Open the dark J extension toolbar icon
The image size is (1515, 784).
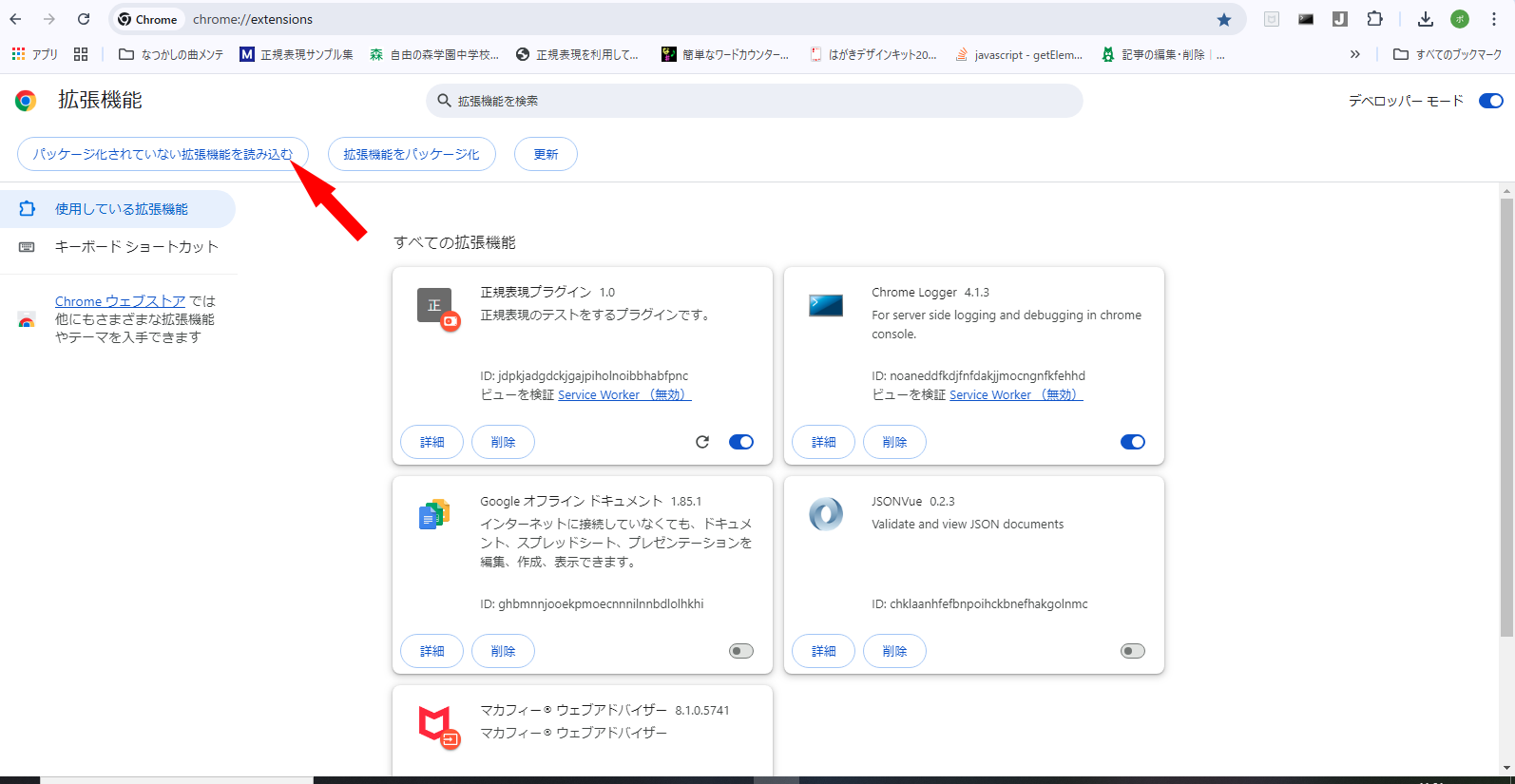tap(1340, 19)
